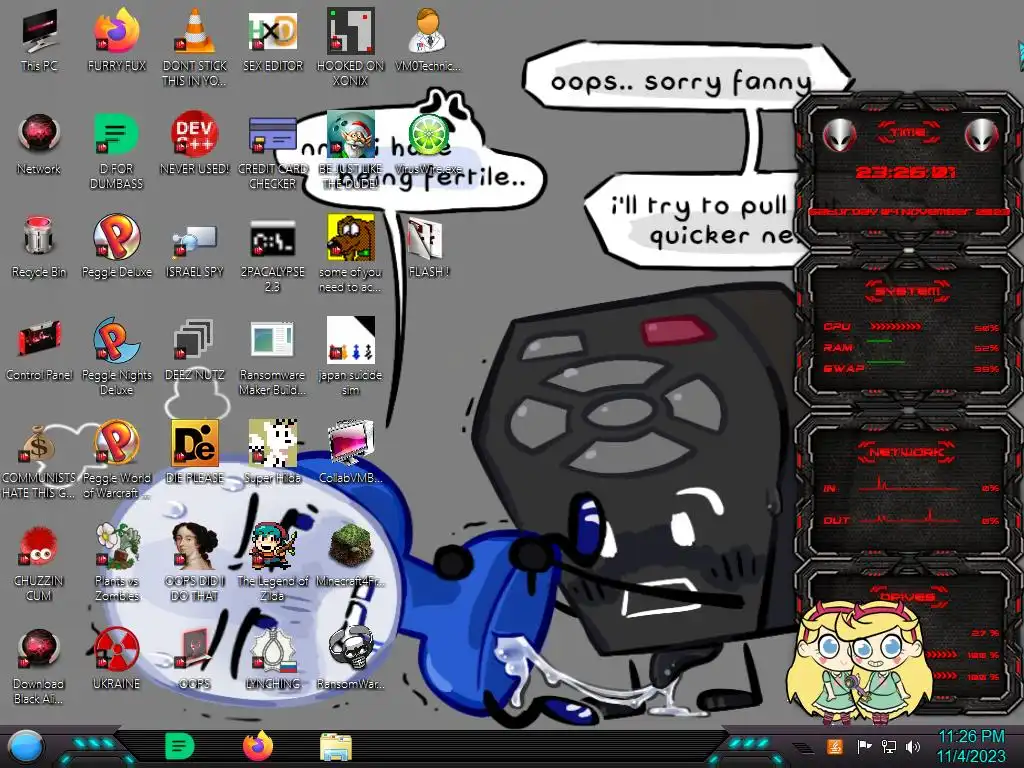
Task: Open the UKRAINE radiation icon
Action: (116, 658)
